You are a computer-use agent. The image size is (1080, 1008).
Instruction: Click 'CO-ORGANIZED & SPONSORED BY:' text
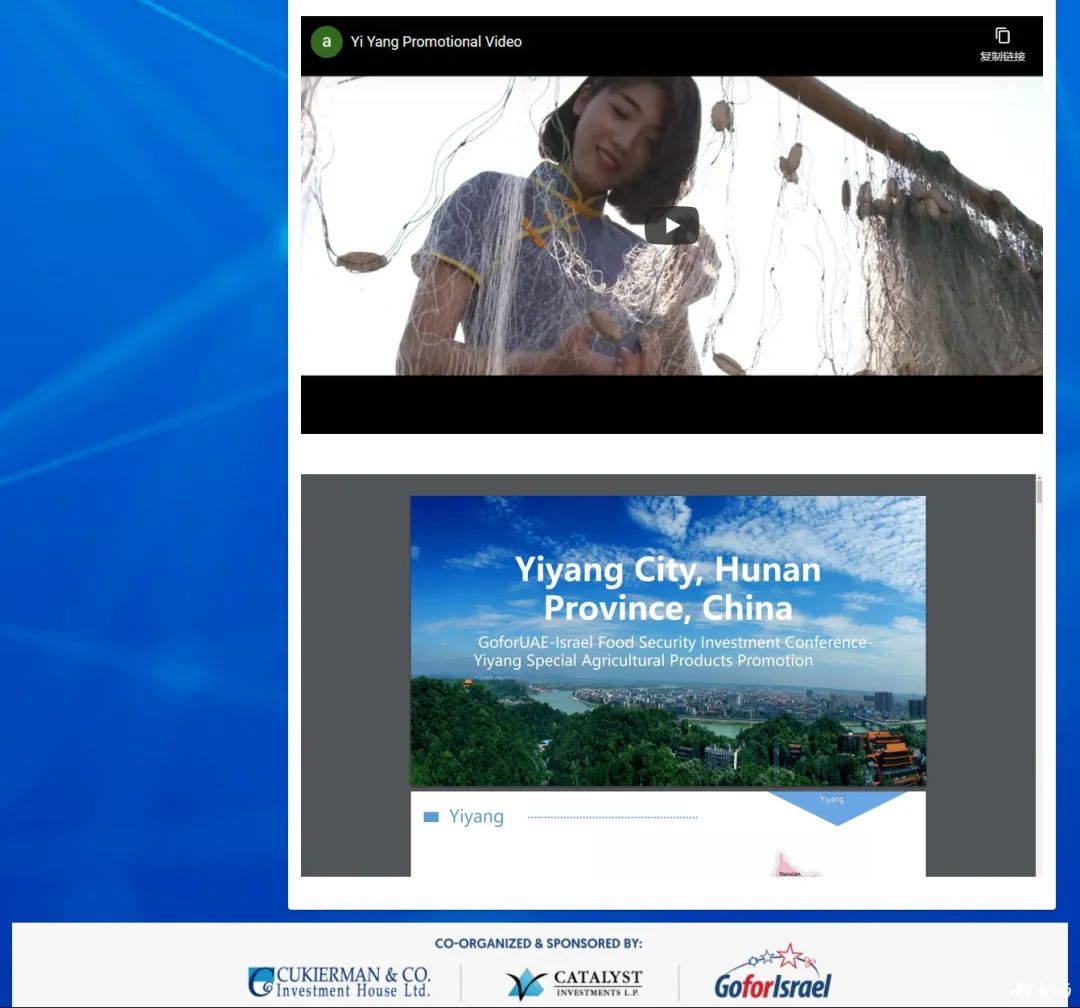(538, 943)
